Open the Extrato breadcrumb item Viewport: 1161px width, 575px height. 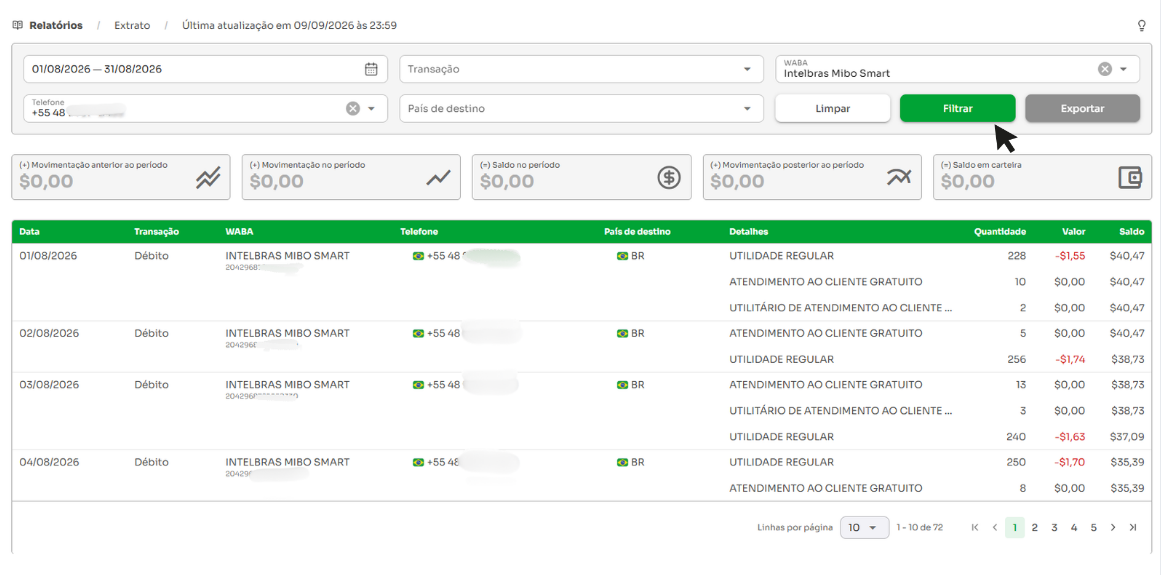pyautogui.click(x=132, y=25)
